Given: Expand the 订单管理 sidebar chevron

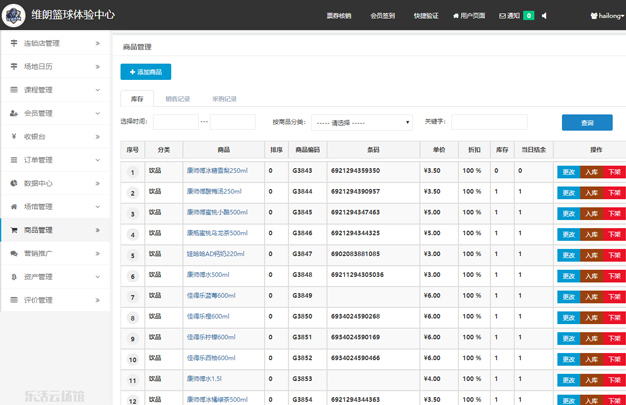Looking at the screenshot, I should (x=97, y=160).
